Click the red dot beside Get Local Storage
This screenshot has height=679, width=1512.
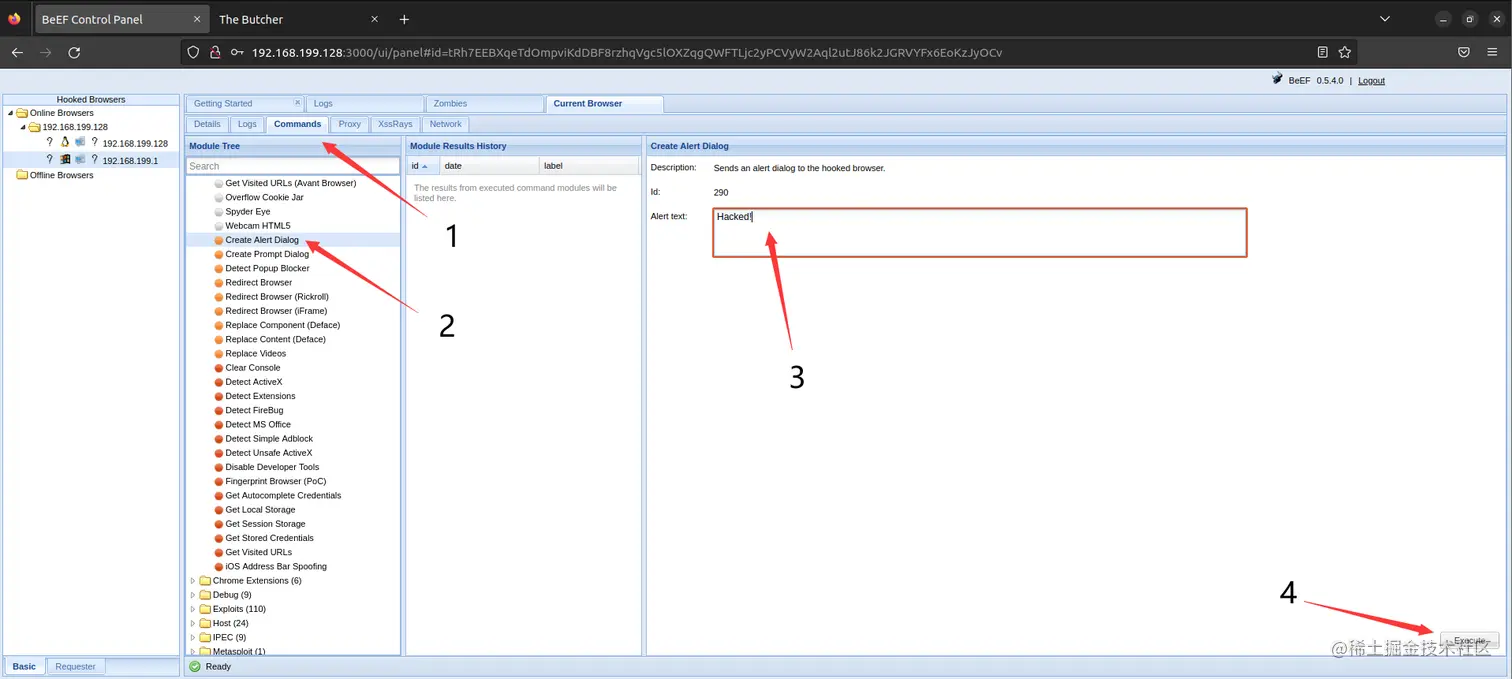click(x=218, y=510)
